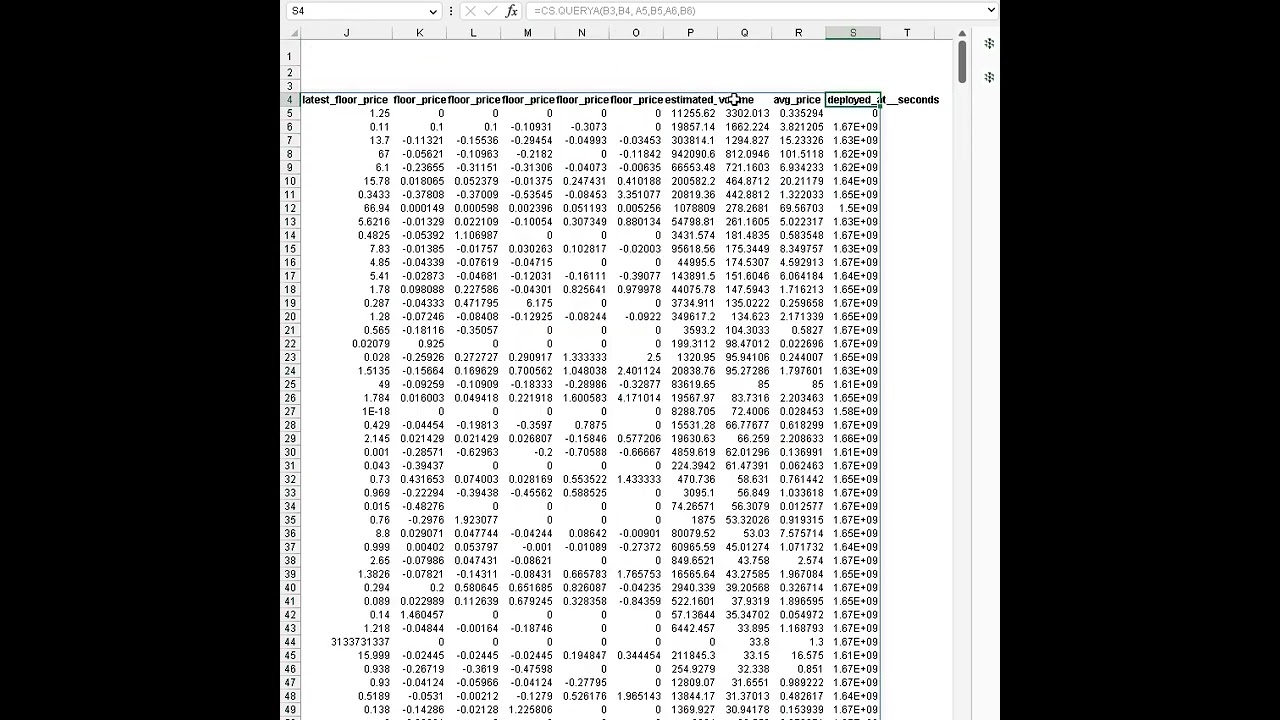Image resolution: width=1280 pixels, height=720 pixels.
Task: Select row 10 header
Action: (290, 181)
